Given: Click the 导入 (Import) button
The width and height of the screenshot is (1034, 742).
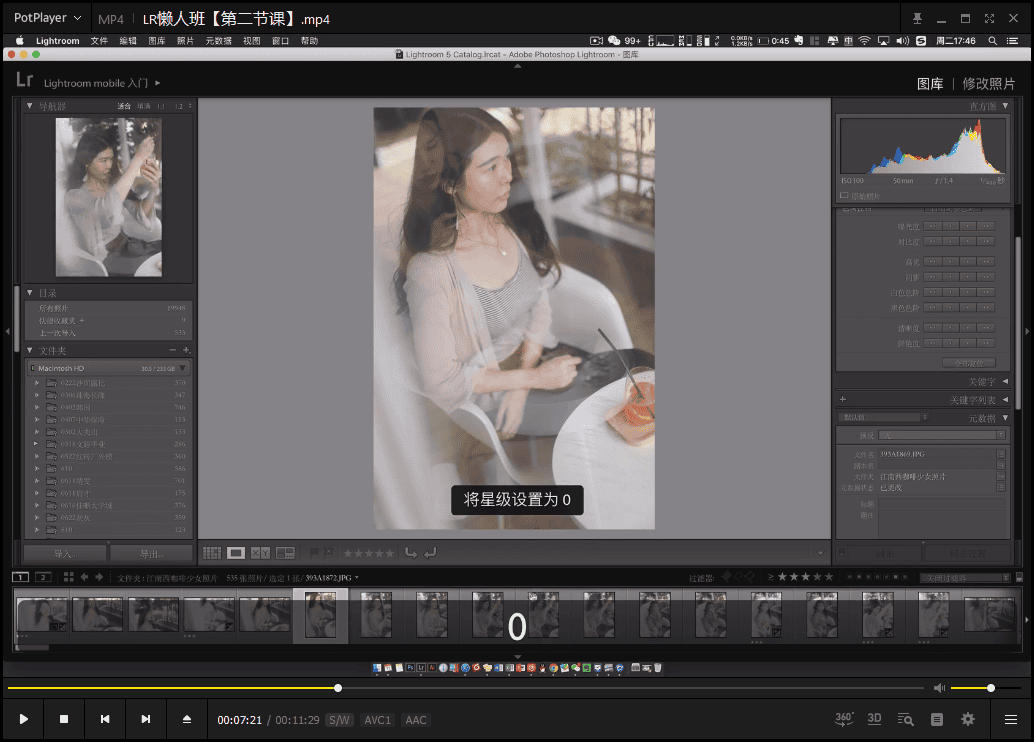Looking at the screenshot, I should pyautogui.click(x=65, y=553).
